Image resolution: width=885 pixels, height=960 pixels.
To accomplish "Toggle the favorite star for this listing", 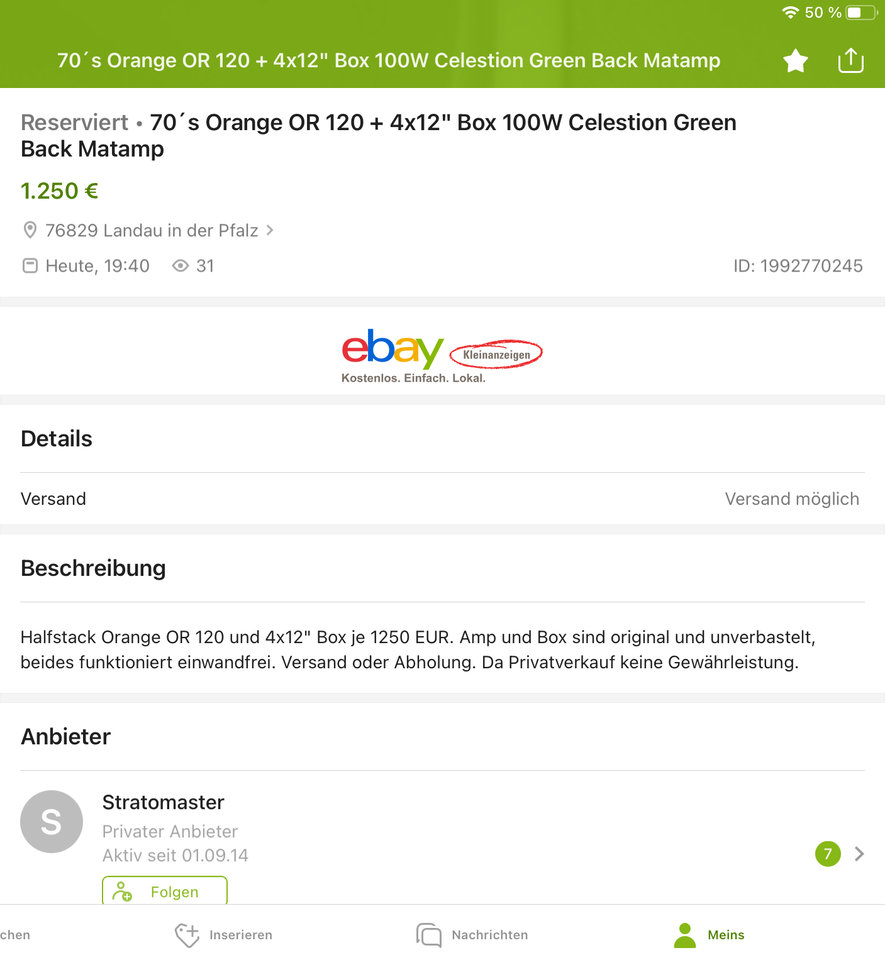I will click(x=795, y=61).
